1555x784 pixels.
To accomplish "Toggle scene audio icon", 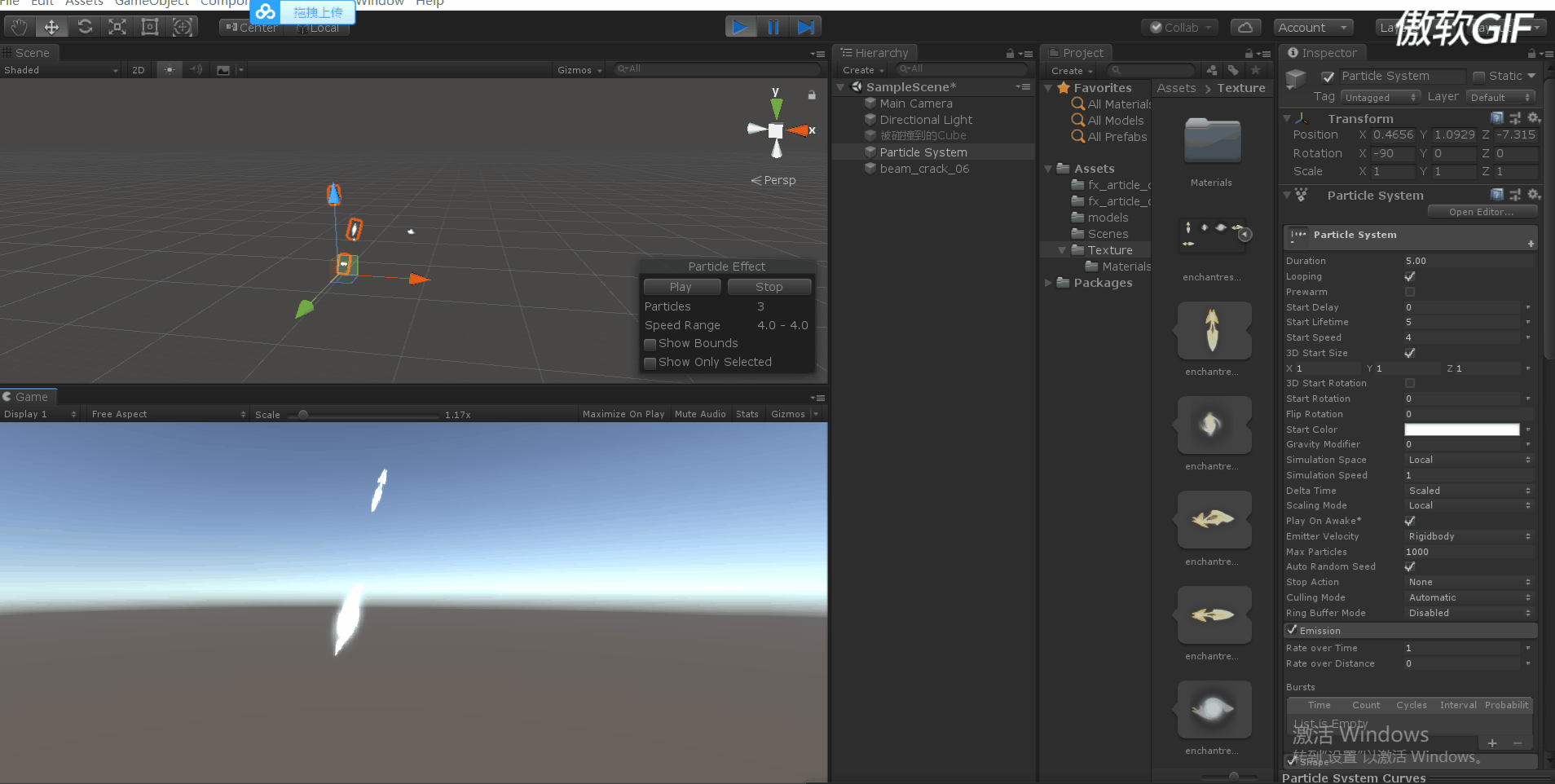I will [x=196, y=70].
